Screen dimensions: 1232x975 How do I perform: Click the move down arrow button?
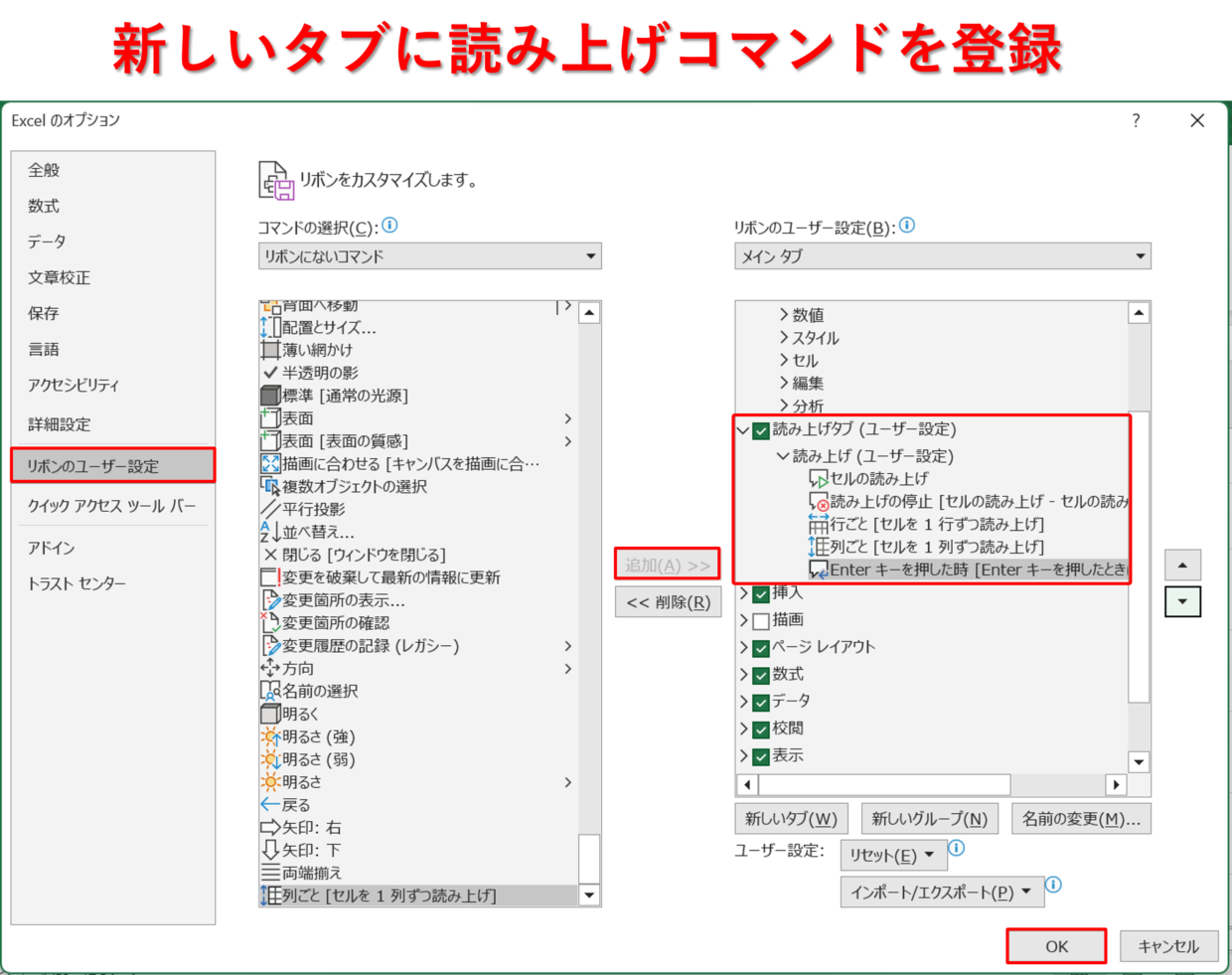point(1182,601)
